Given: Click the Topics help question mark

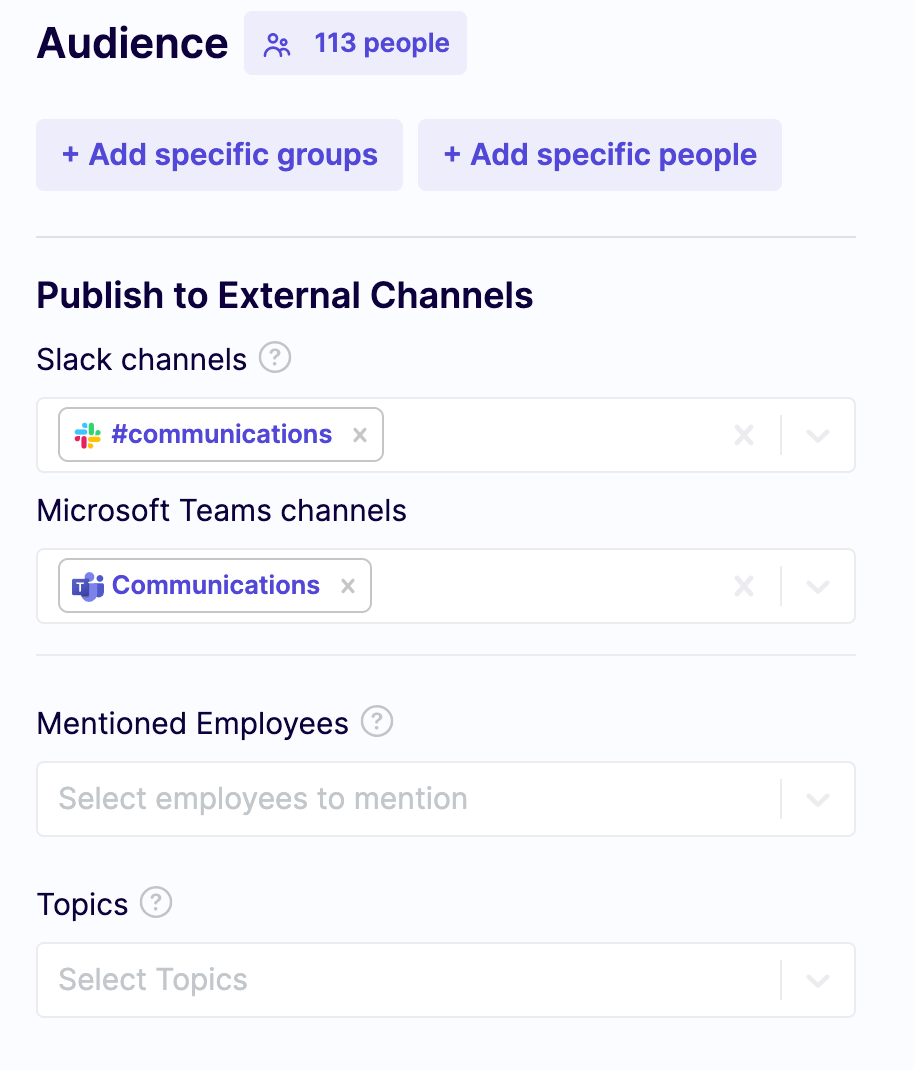Looking at the screenshot, I should click(x=156, y=904).
